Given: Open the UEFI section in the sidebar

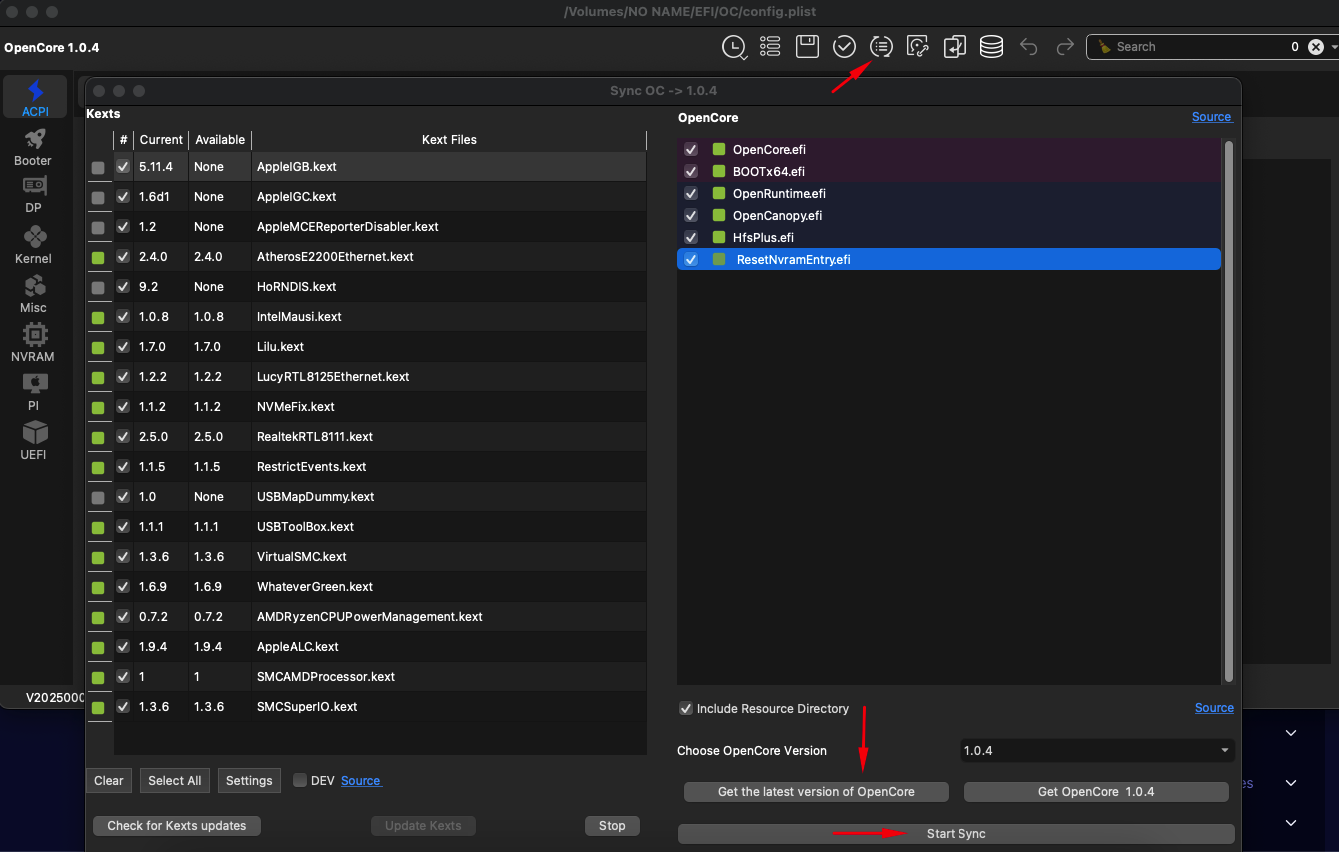Looking at the screenshot, I should coord(33,441).
